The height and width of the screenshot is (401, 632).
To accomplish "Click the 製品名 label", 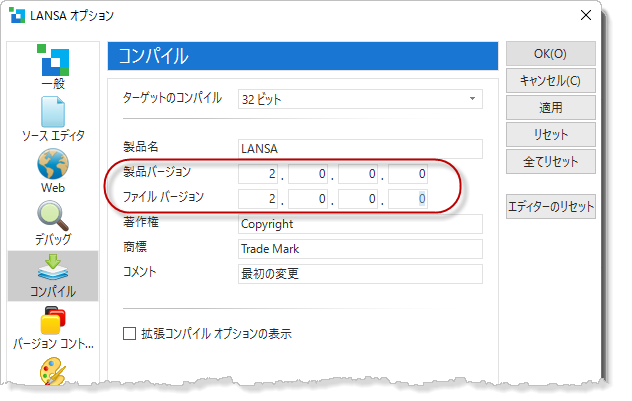I will (141, 147).
